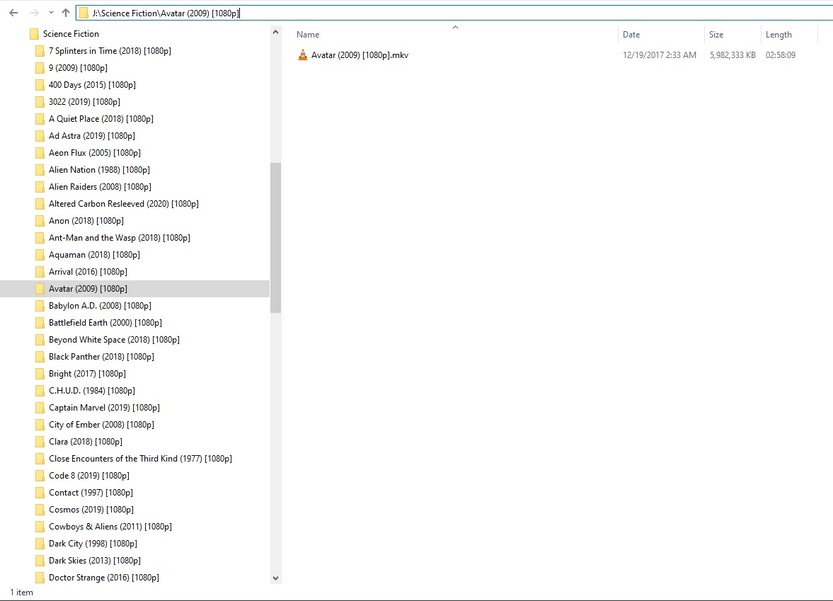The height and width of the screenshot is (601, 833).
Task: Open City of Ember (2008) folder
Action: (x=101, y=425)
